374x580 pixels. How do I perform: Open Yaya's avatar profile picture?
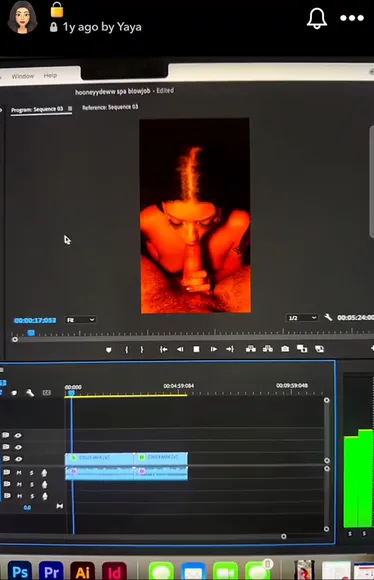coord(23,17)
